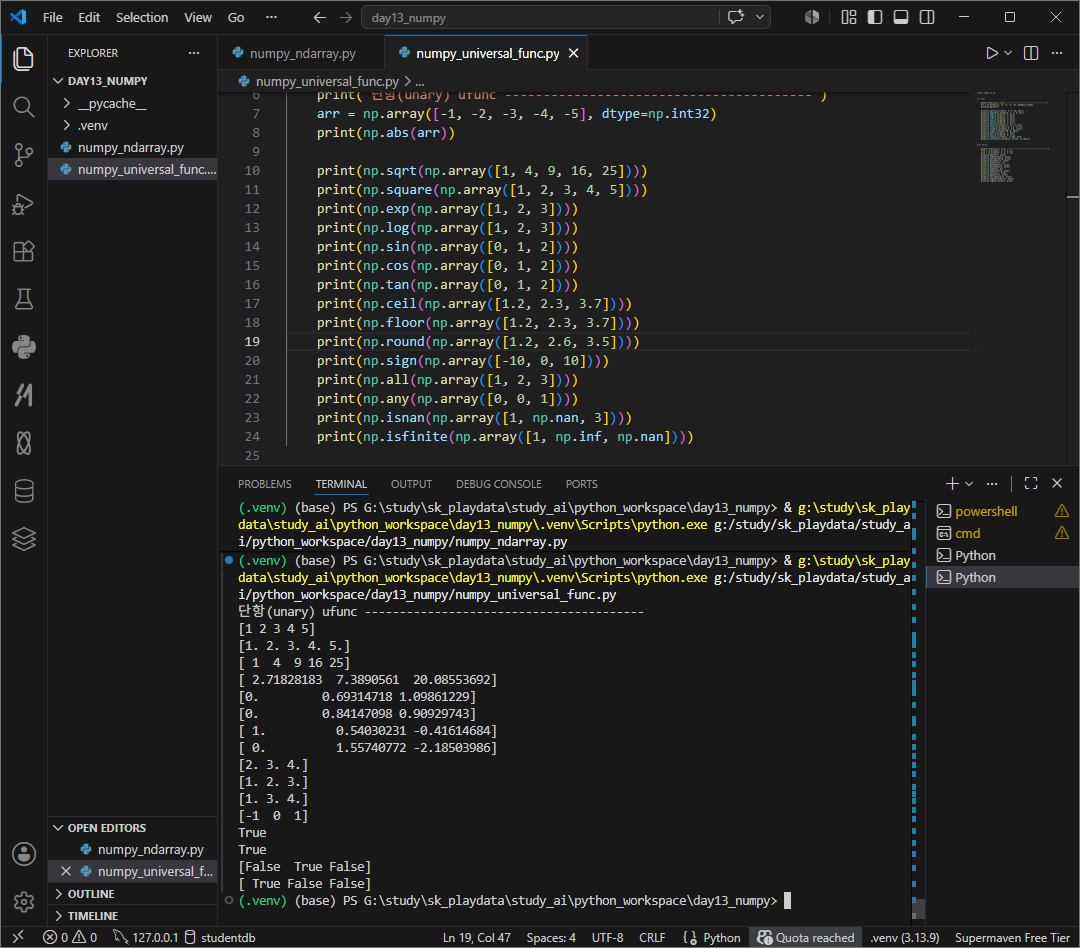Go forward in navigation history
Image resolution: width=1080 pixels, height=948 pixels.
pyautogui.click(x=346, y=18)
